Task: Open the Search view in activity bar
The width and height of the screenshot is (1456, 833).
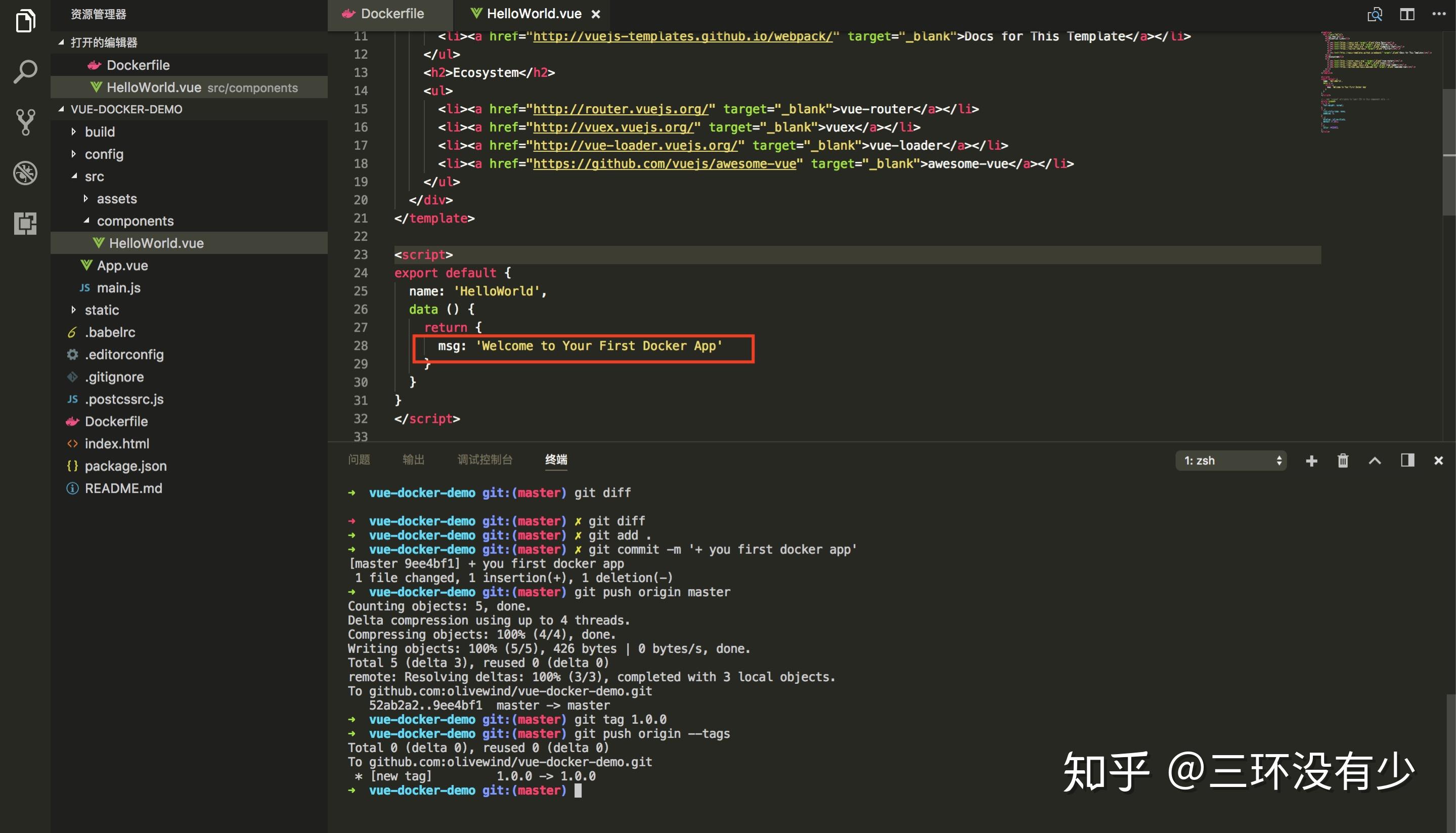Action: point(25,71)
